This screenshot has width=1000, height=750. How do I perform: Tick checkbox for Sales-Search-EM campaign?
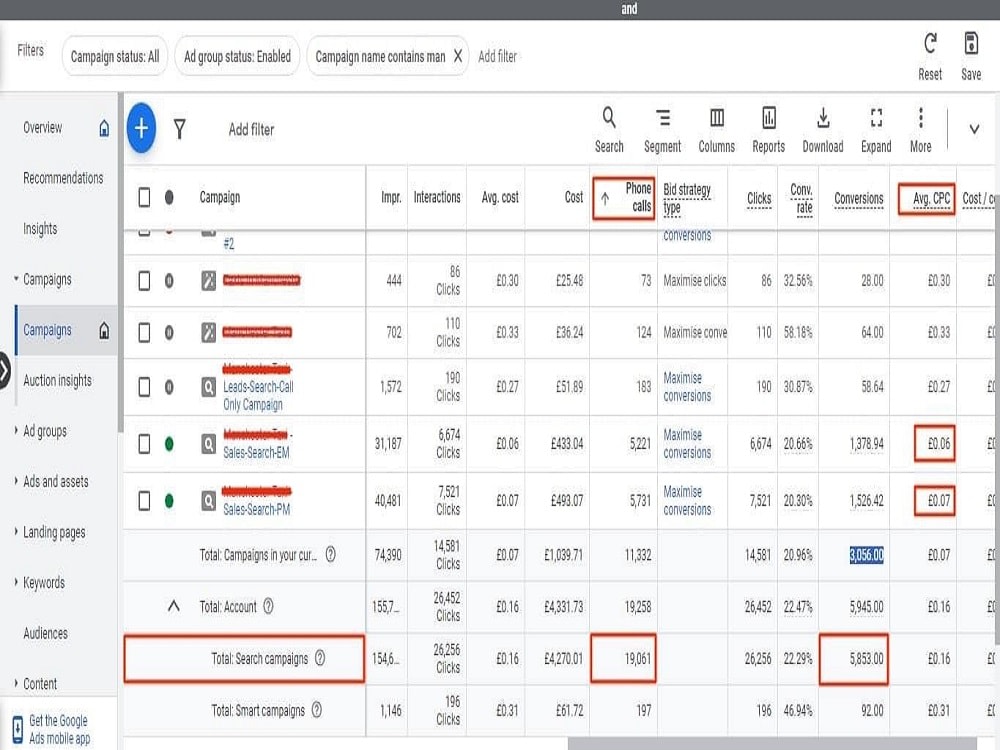click(x=144, y=443)
